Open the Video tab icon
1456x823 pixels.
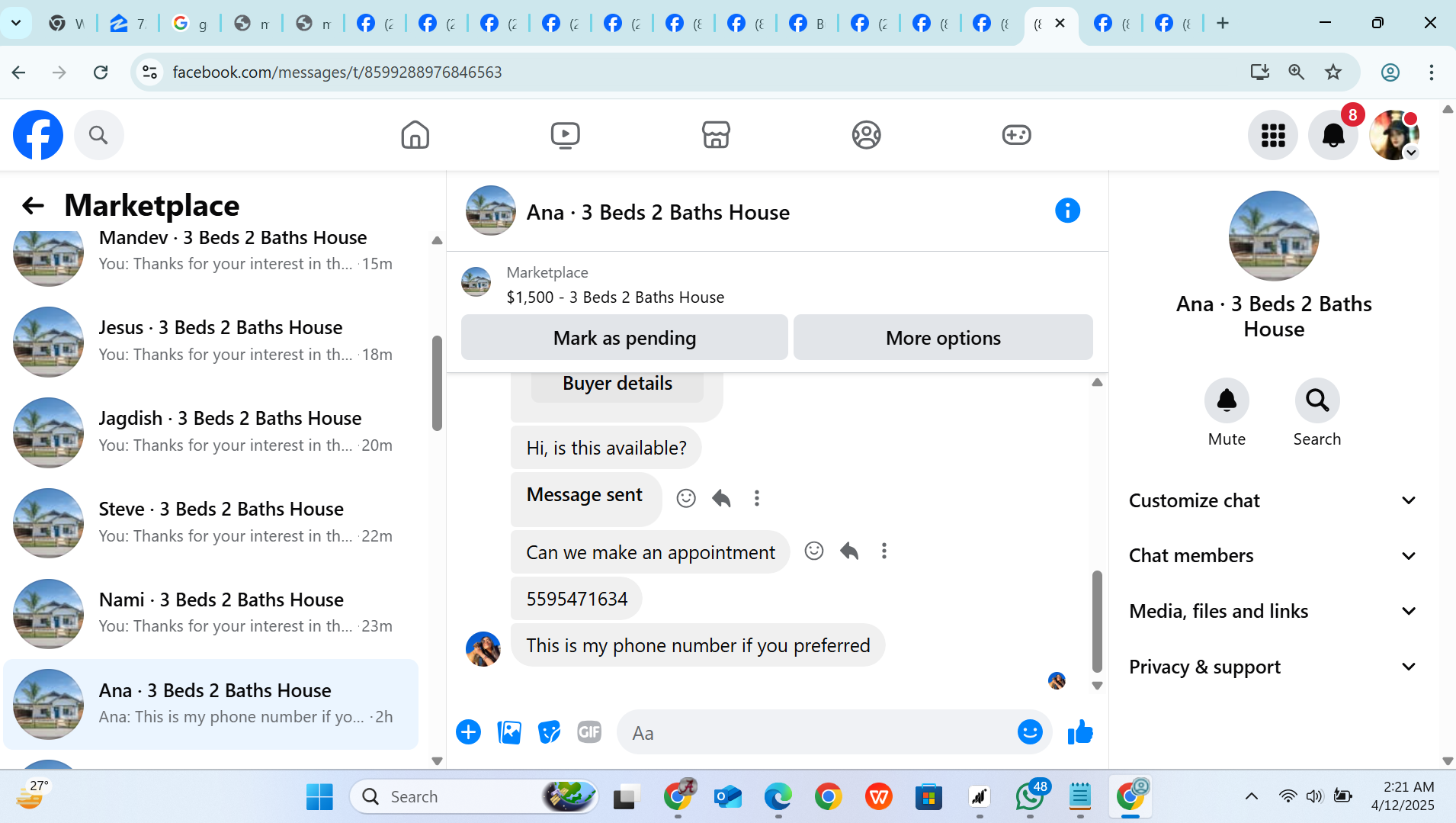pyautogui.click(x=566, y=135)
